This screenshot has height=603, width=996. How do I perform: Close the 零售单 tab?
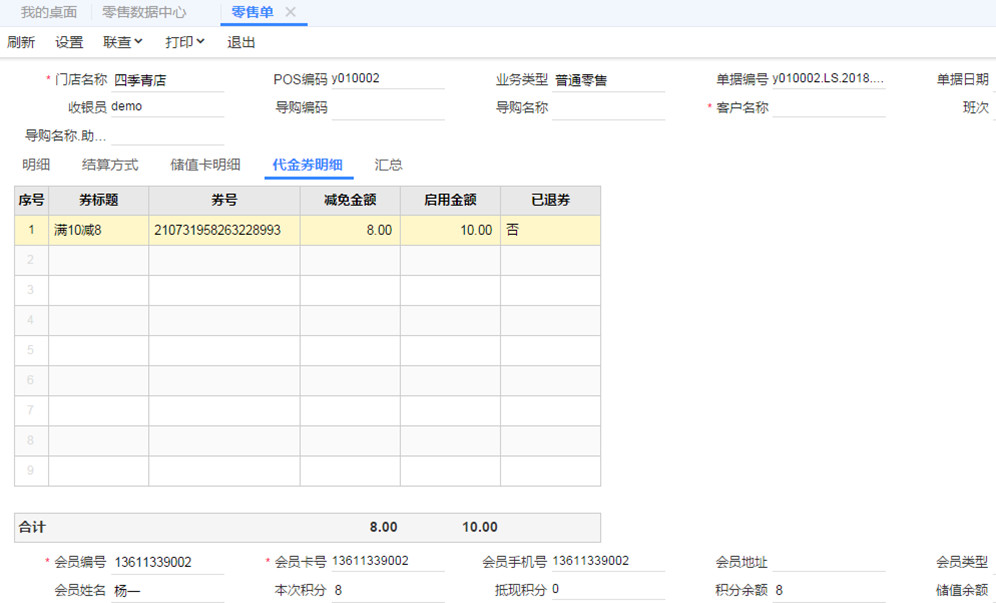(x=291, y=12)
